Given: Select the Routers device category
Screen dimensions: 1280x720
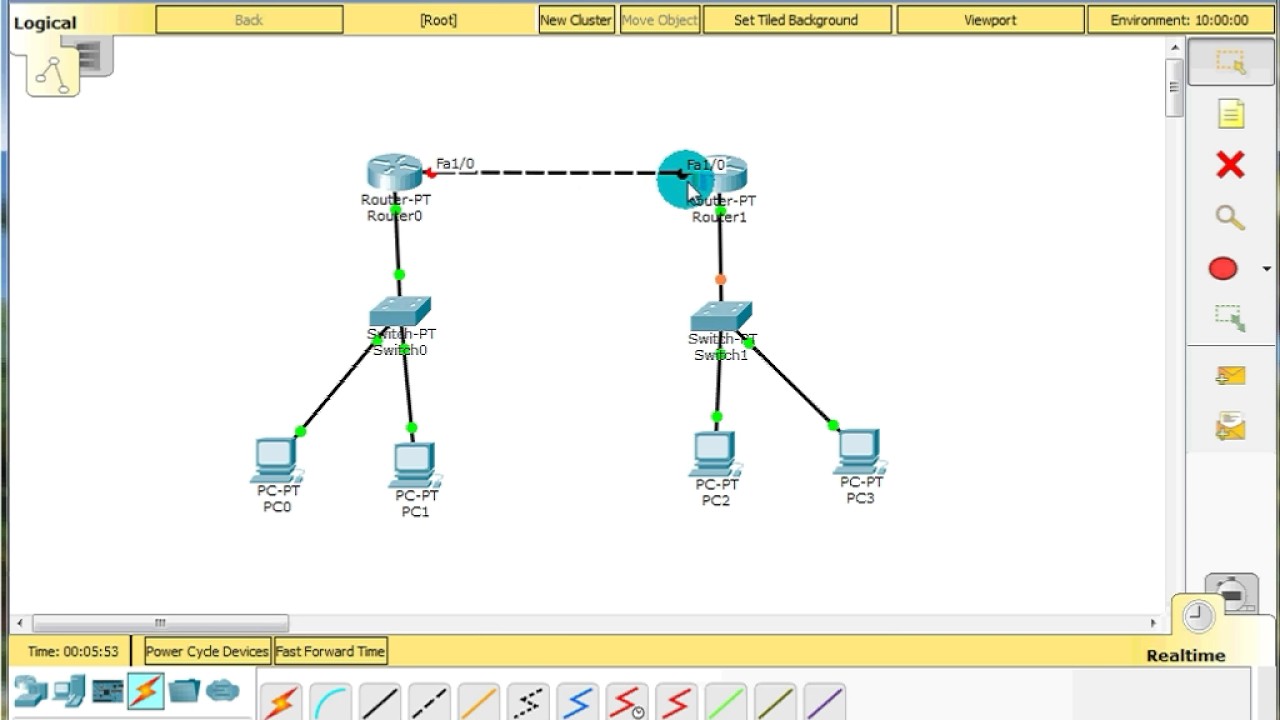Looking at the screenshot, I should point(30,691).
